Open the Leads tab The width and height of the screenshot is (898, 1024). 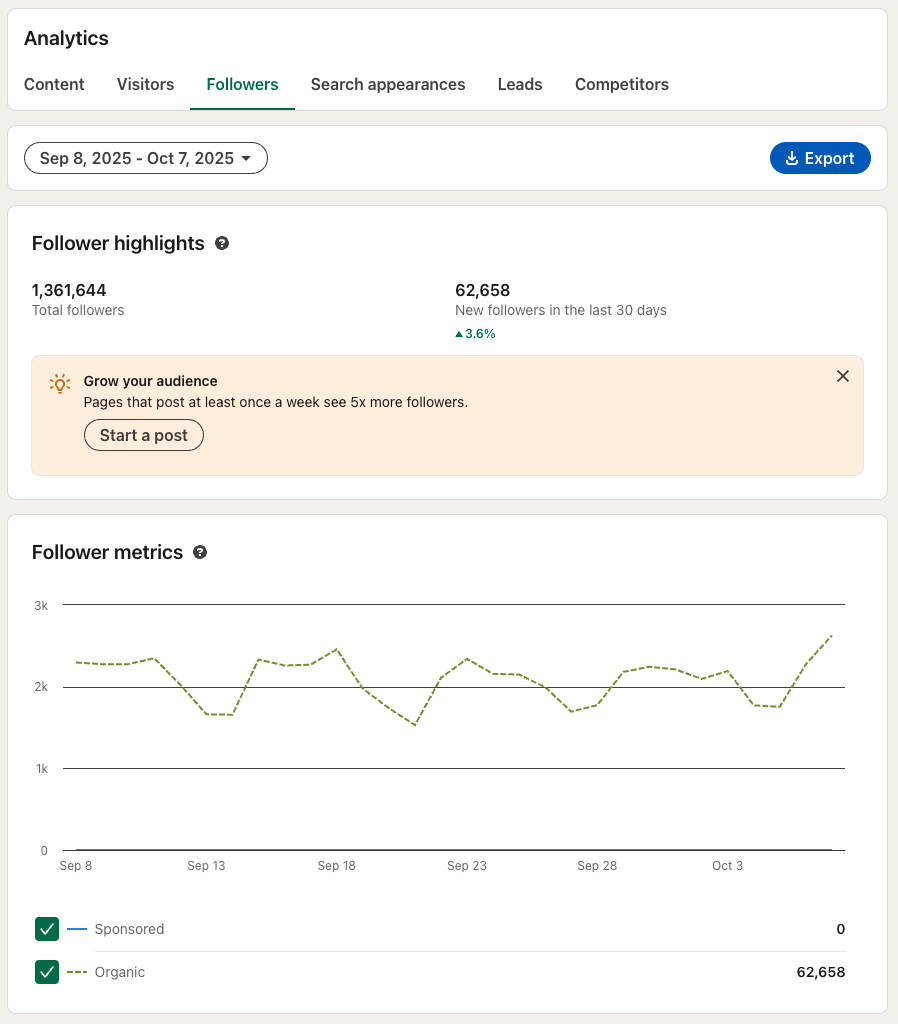pyautogui.click(x=520, y=84)
